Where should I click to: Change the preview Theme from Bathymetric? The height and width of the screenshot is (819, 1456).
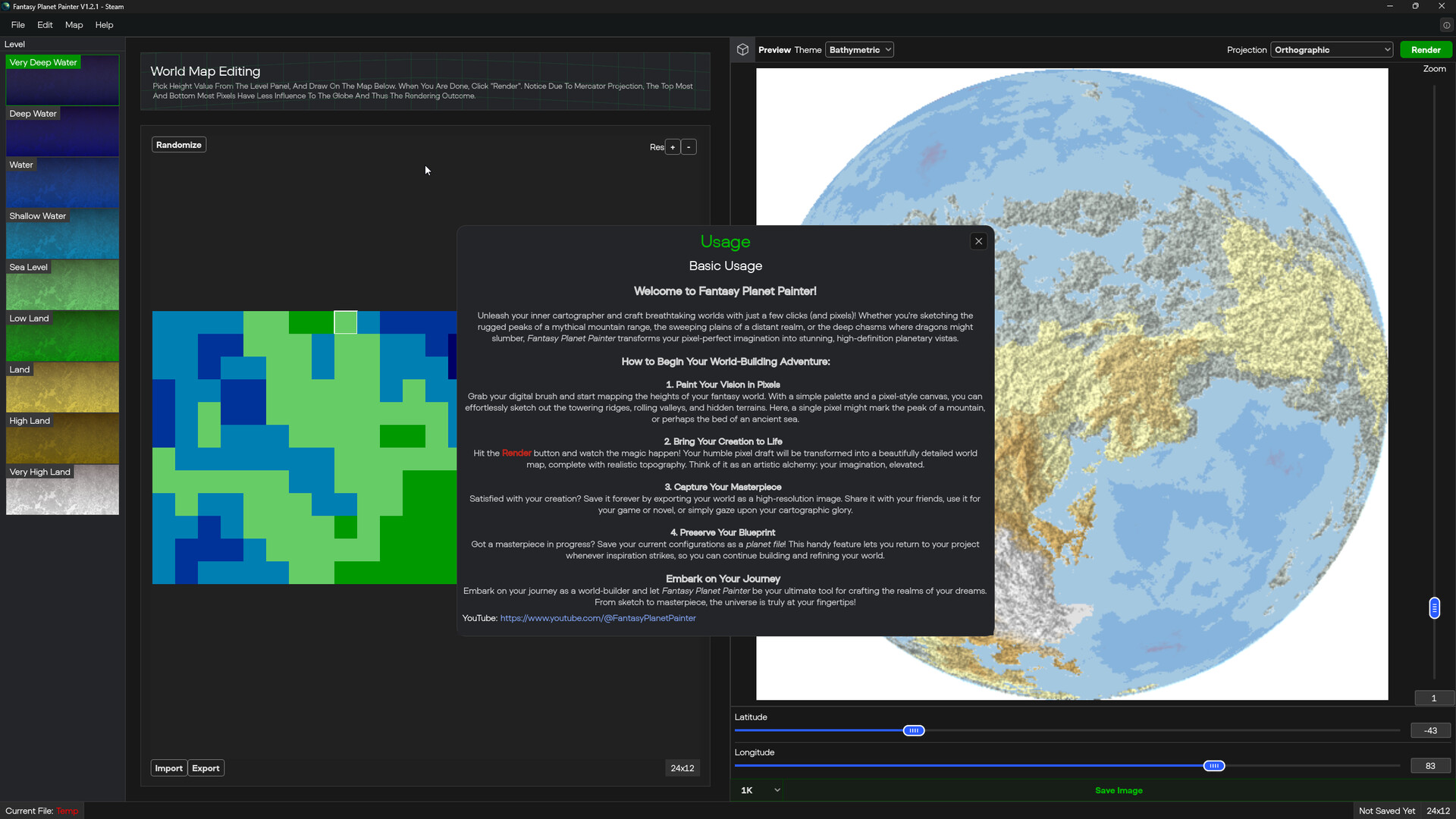click(x=859, y=49)
